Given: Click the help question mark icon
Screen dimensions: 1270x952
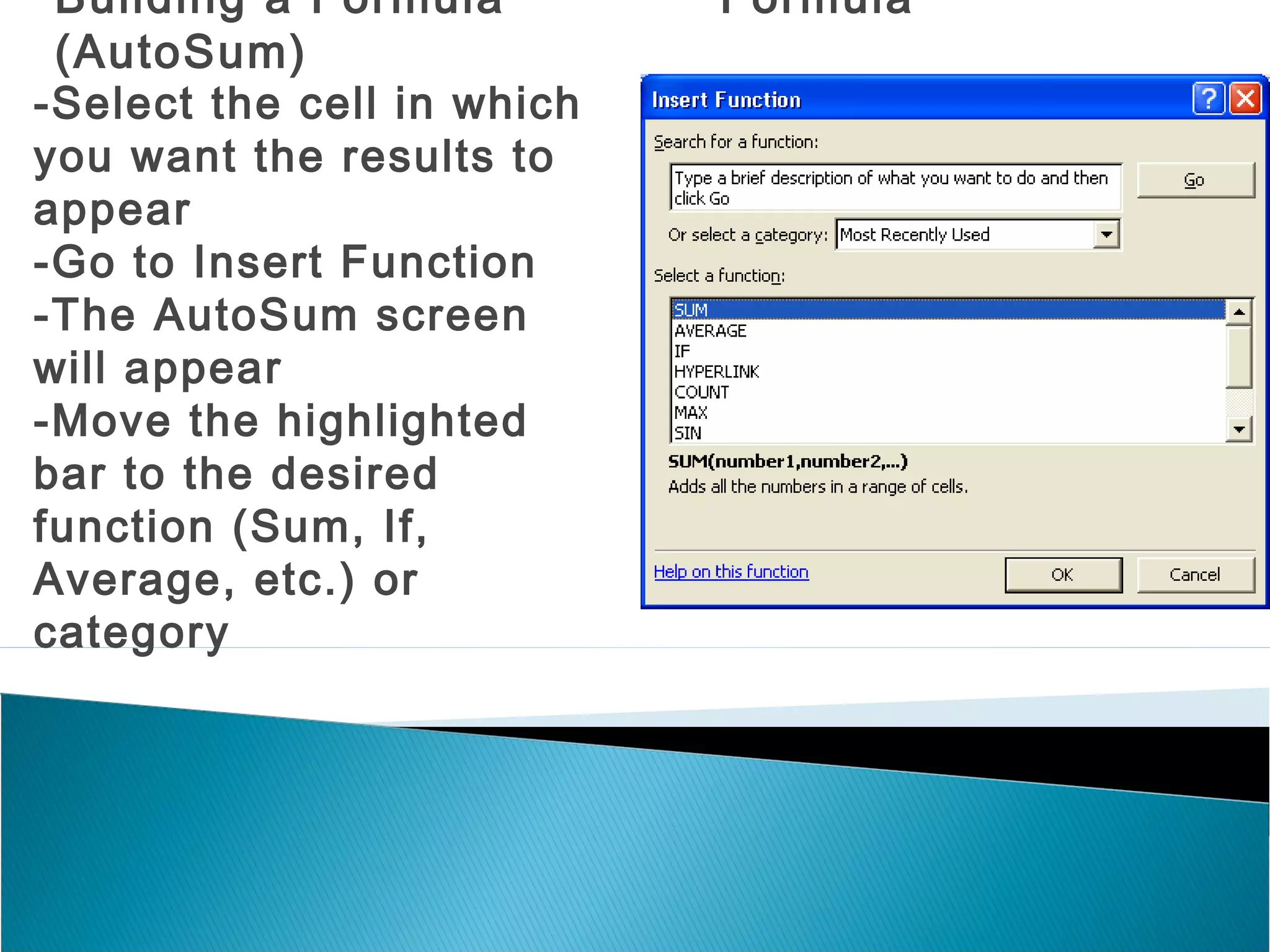Looking at the screenshot, I should (x=1208, y=99).
